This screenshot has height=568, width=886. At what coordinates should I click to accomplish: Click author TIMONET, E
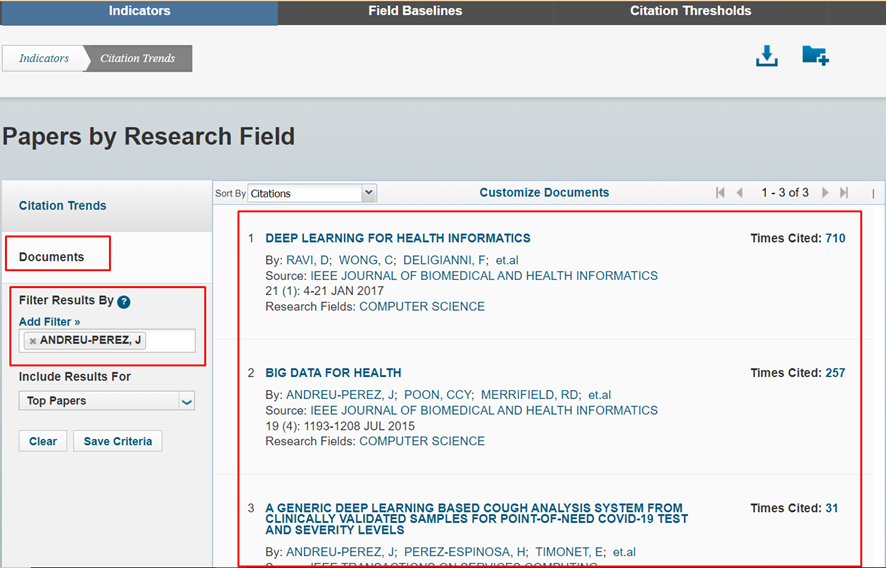tap(571, 552)
